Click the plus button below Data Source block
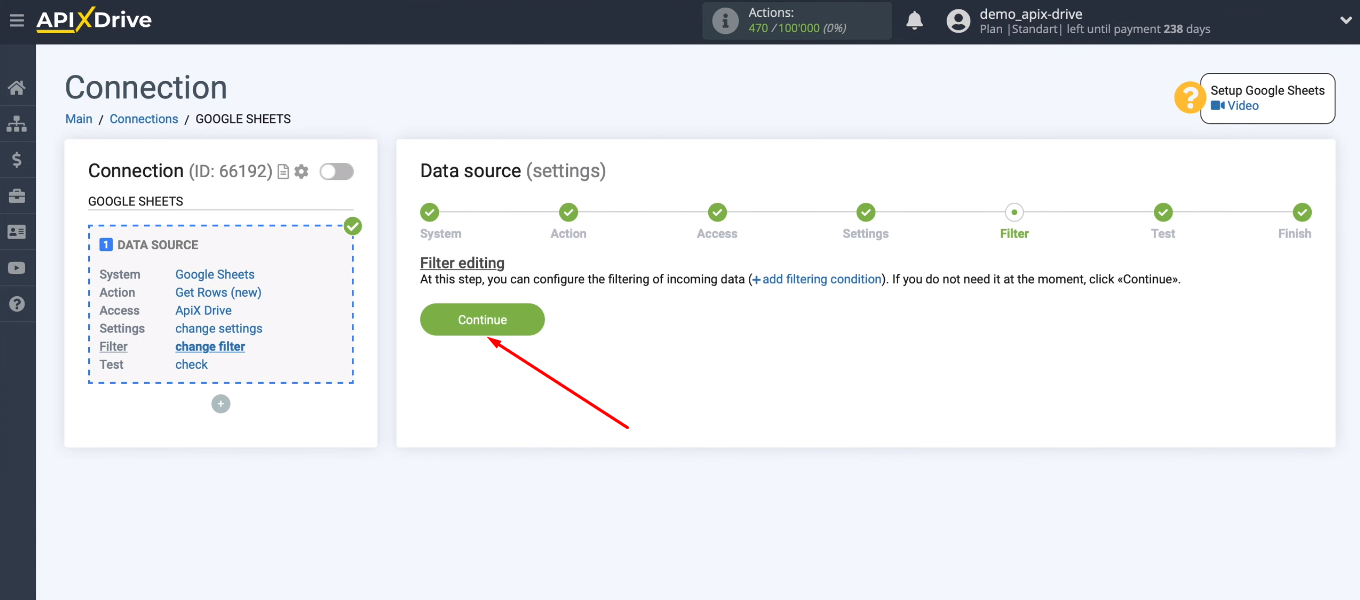The width and height of the screenshot is (1360, 600). click(x=220, y=403)
